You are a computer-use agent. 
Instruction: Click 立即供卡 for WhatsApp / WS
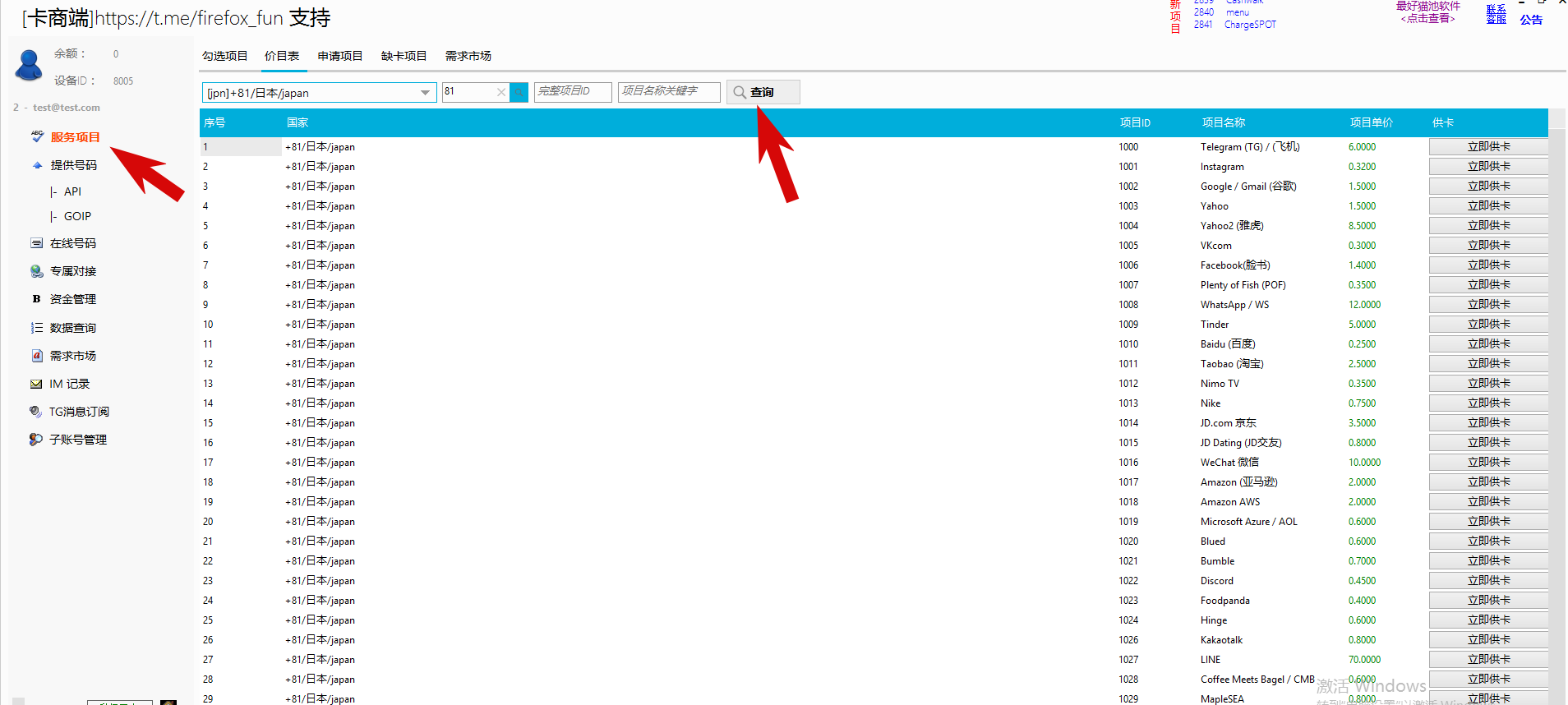(1488, 304)
